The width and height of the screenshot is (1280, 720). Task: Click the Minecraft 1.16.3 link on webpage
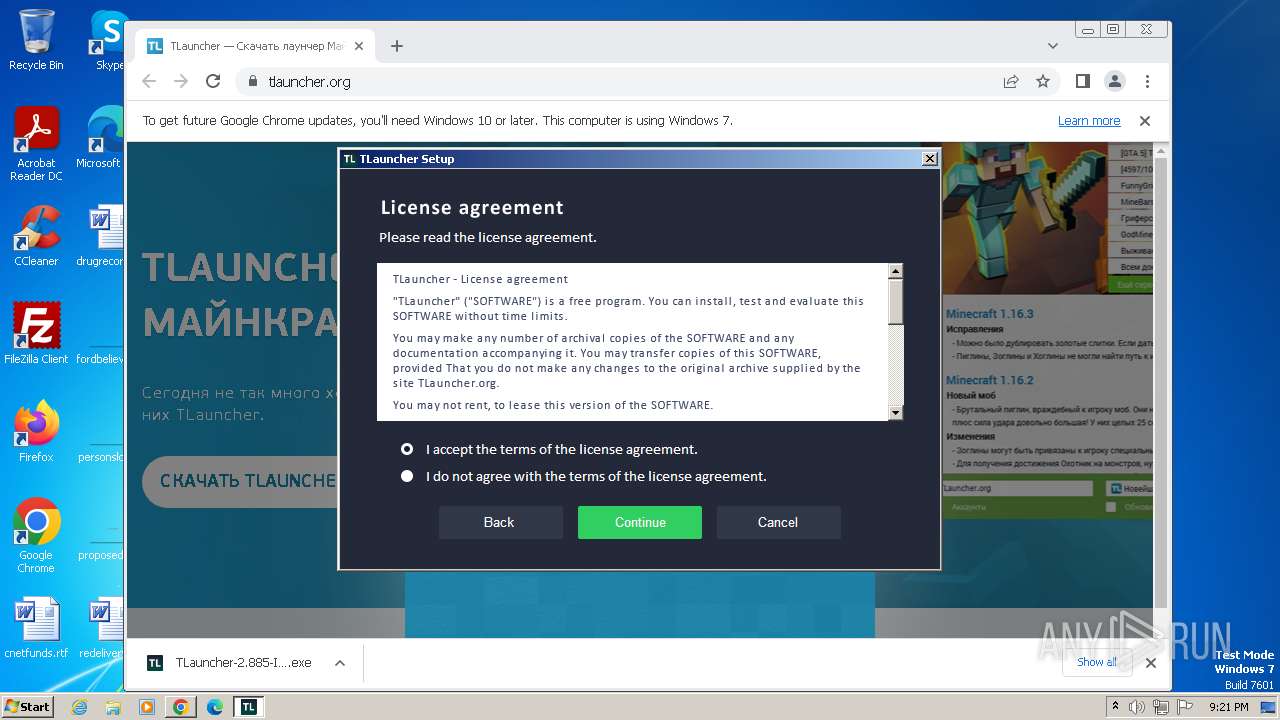point(989,313)
